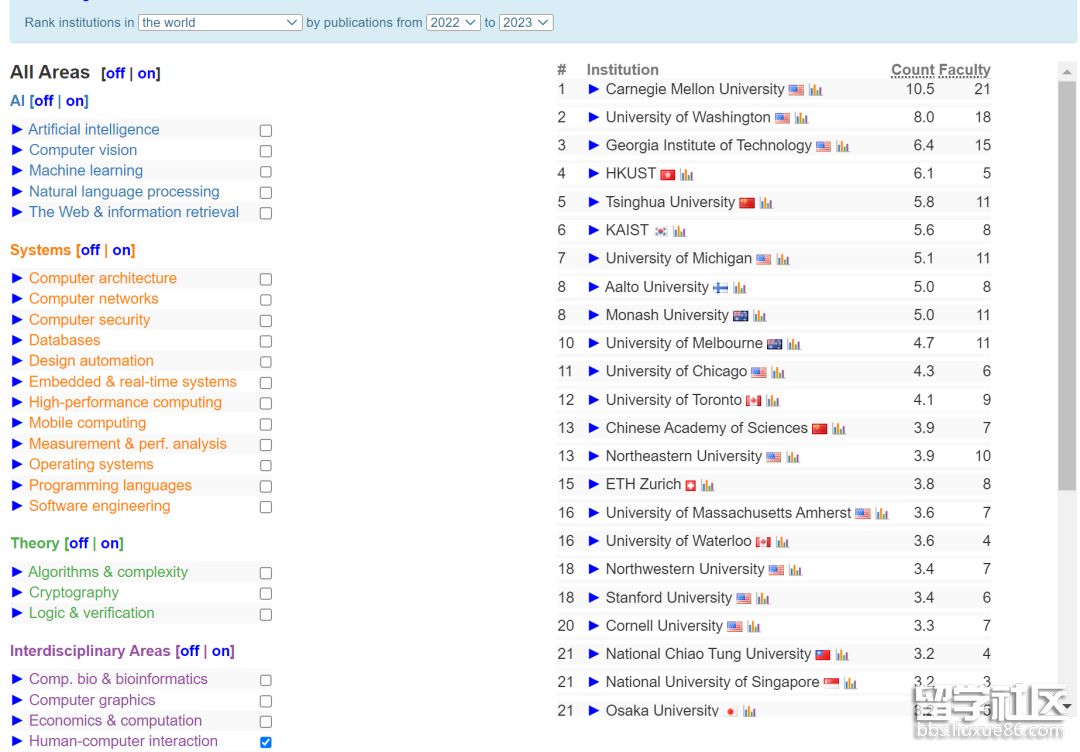1080x752 pixels.
Task: Open chart icon for Northwestern University
Action: 795,570
